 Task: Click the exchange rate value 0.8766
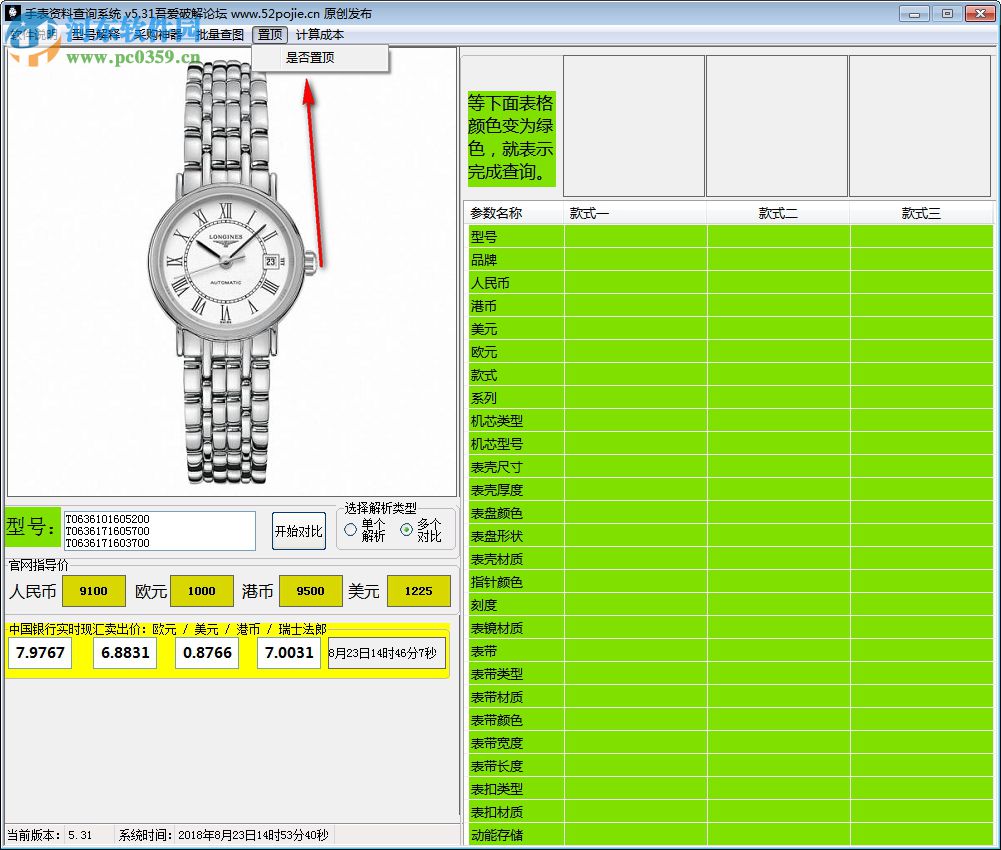pyautogui.click(x=207, y=653)
